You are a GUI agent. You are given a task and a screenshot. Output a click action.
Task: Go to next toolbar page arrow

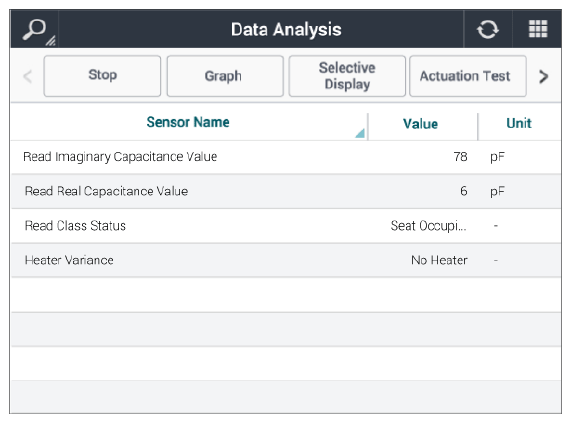[x=544, y=76]
